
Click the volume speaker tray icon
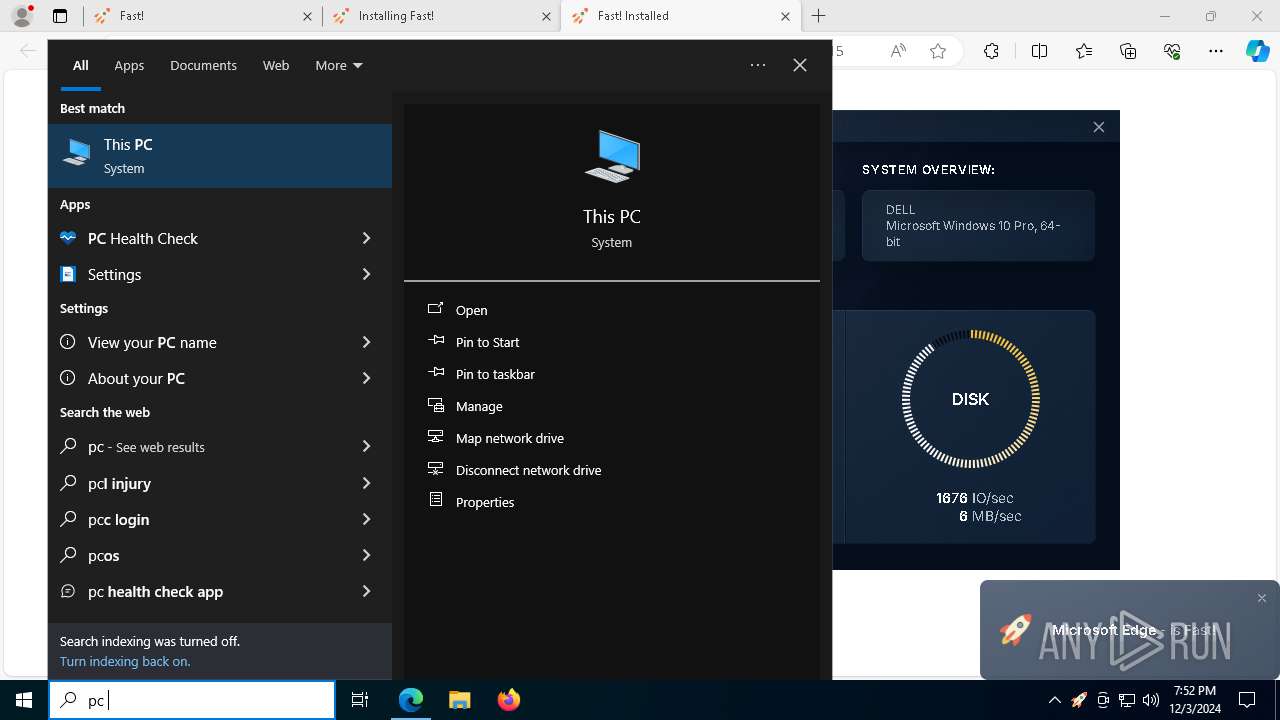pyautogui.click(x=1150, y=700)
